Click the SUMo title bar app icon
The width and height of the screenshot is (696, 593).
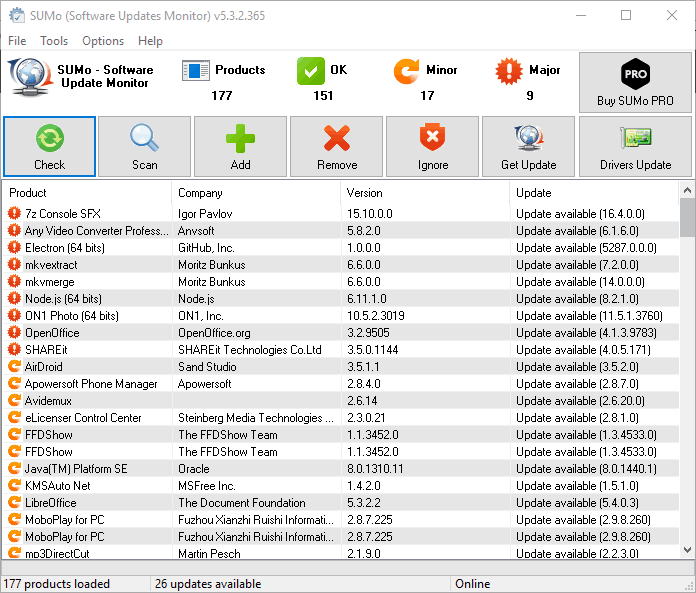(17, 15)
